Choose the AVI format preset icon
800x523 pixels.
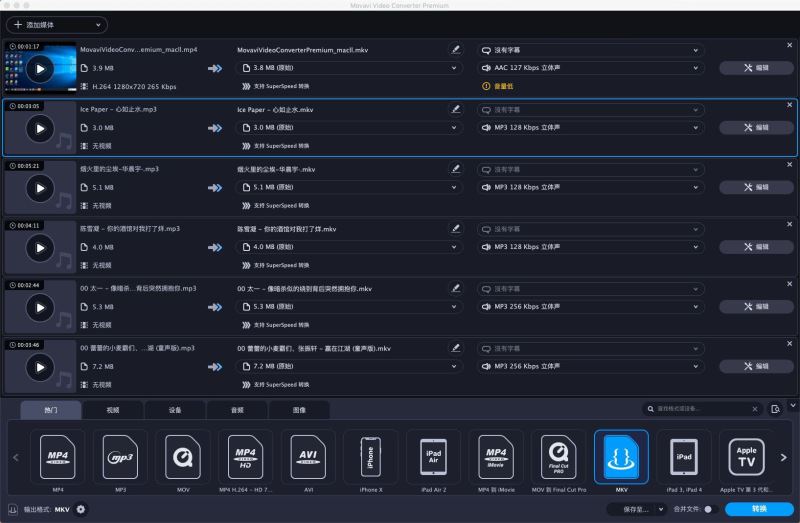(308, 457)
